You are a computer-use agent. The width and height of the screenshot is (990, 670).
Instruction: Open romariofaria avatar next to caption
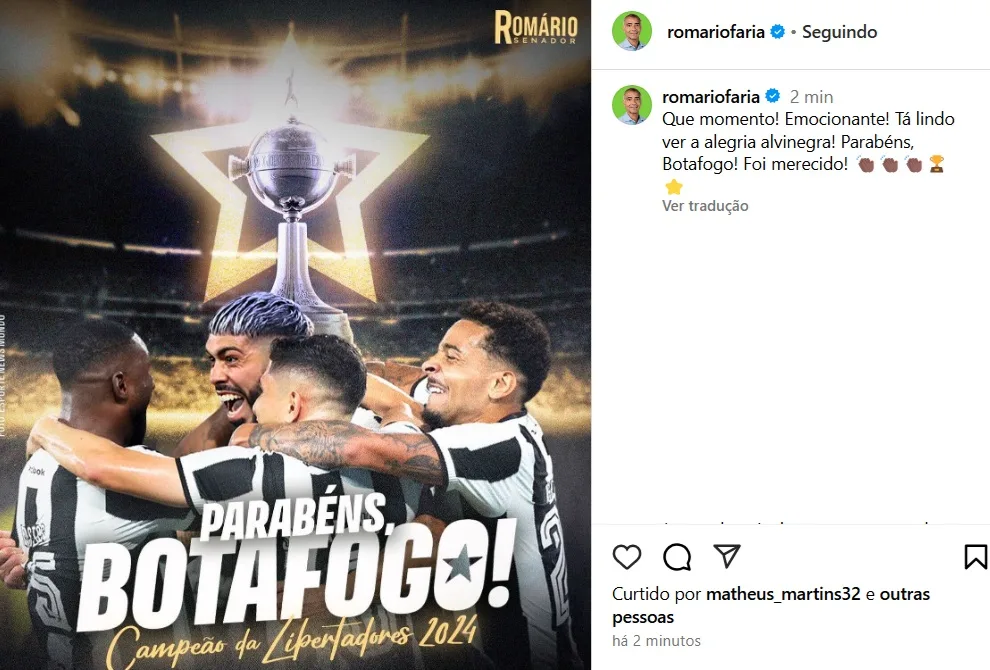632,105
